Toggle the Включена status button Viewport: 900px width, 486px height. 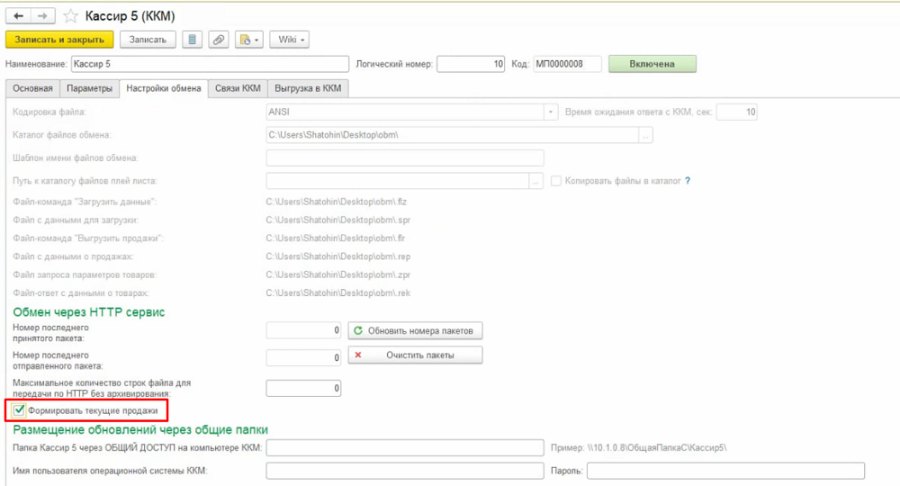point(652,64)
